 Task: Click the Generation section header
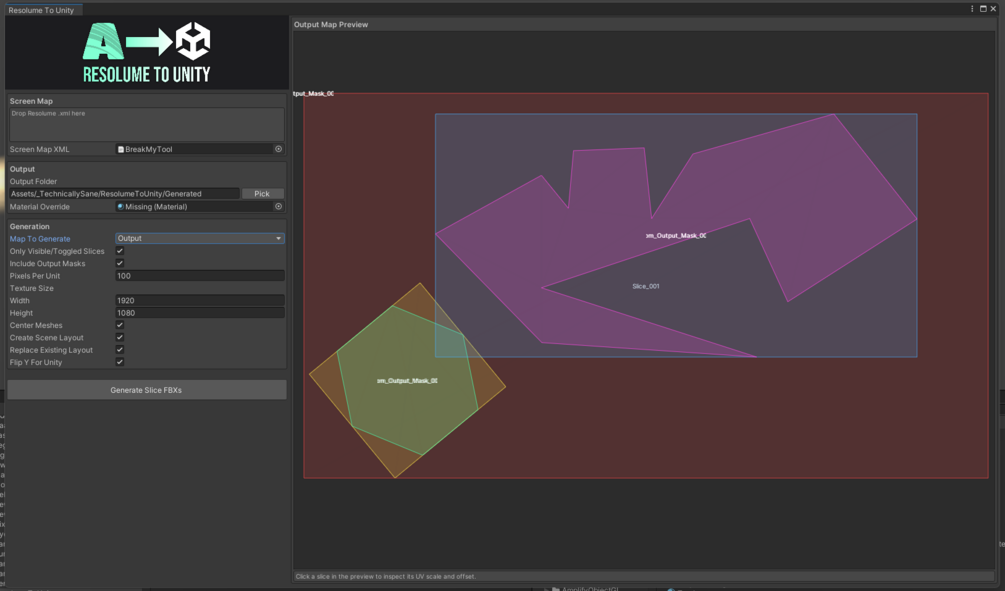(x=29, y=226)
